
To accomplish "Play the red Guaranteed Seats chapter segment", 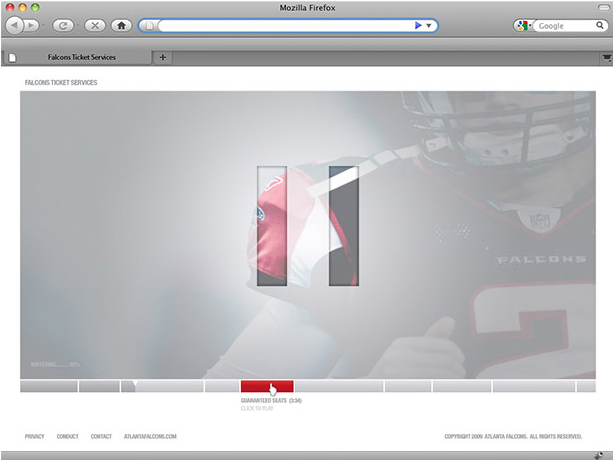I will pos(267,386).
